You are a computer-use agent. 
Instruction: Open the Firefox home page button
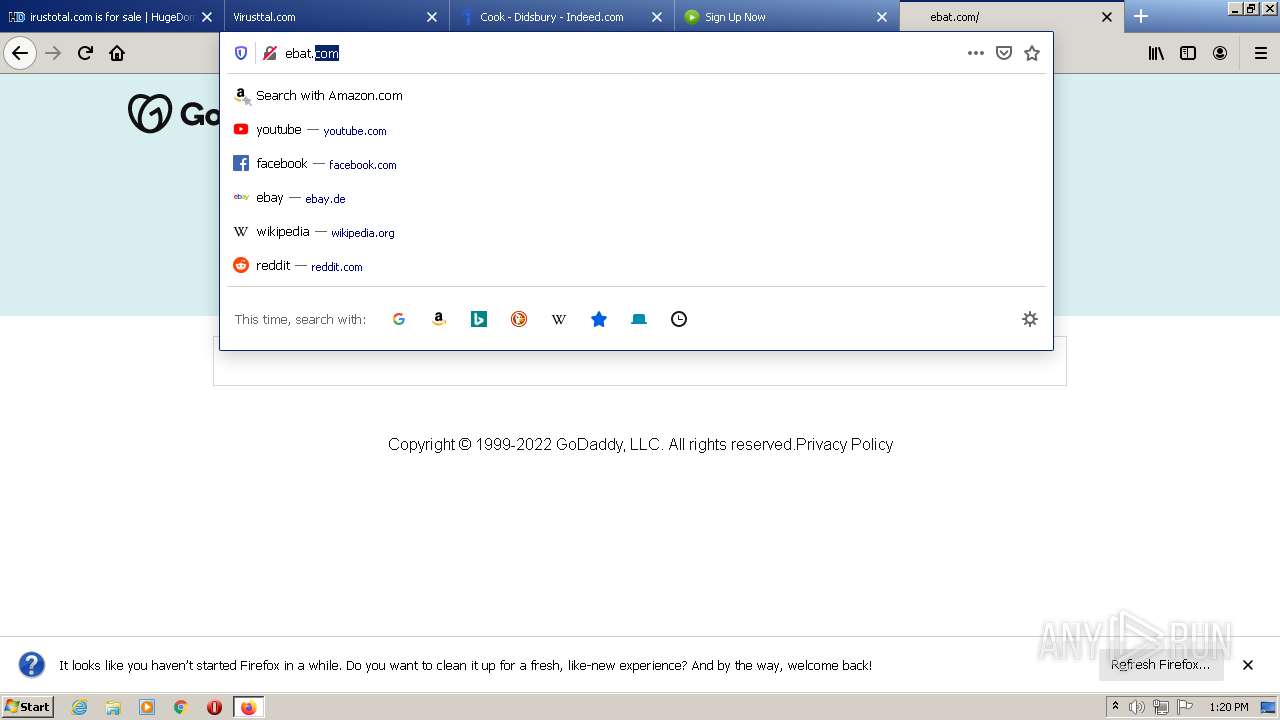pos(117,53)
